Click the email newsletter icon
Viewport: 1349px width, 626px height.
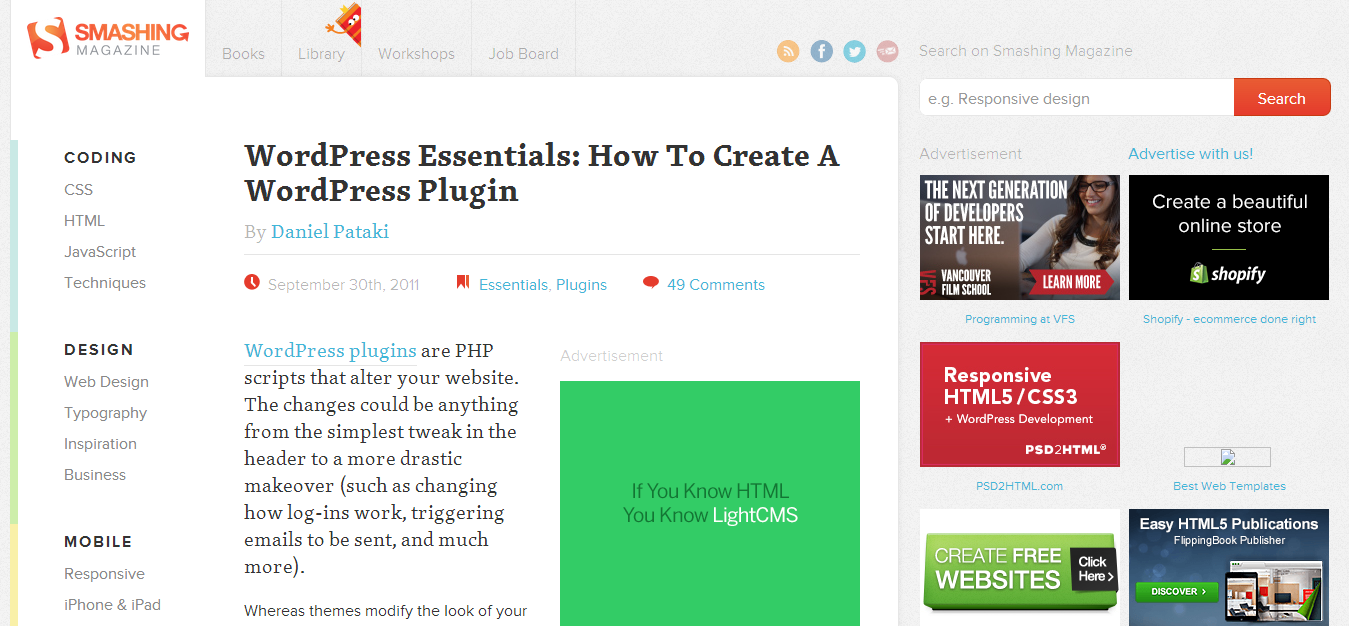[x=887, y=51]
